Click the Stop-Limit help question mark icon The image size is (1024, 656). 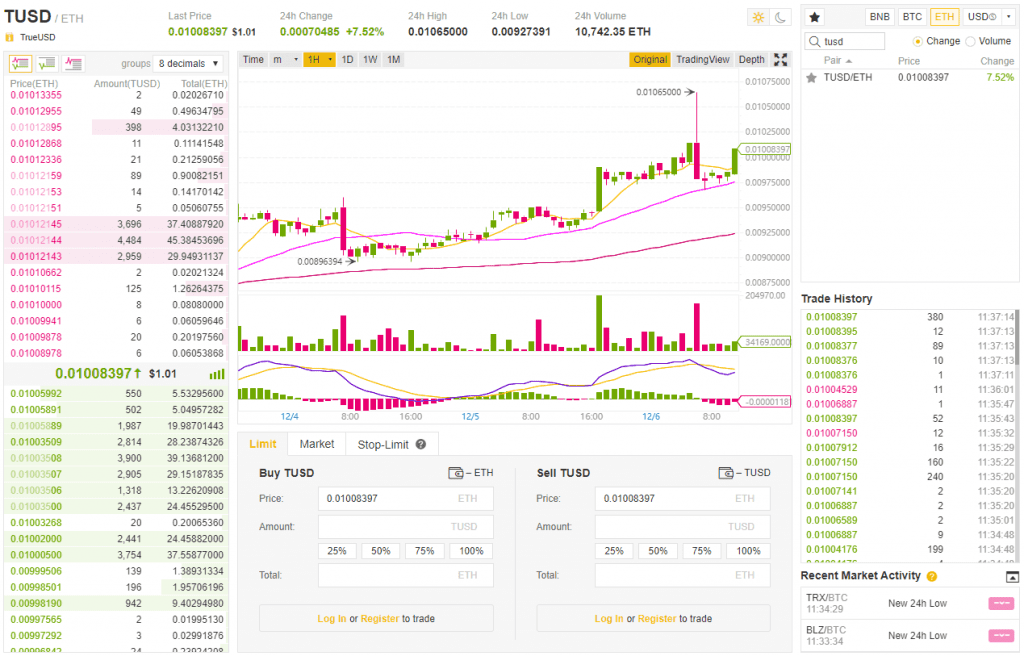click(421, 444)
